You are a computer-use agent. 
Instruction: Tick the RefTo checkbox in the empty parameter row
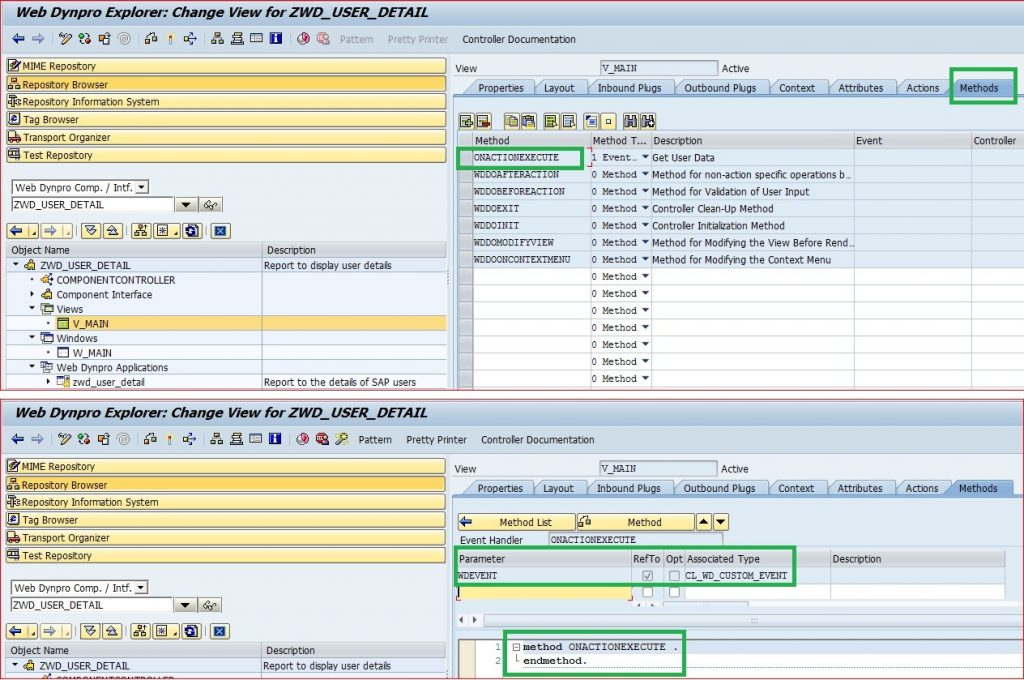[647, 592]
